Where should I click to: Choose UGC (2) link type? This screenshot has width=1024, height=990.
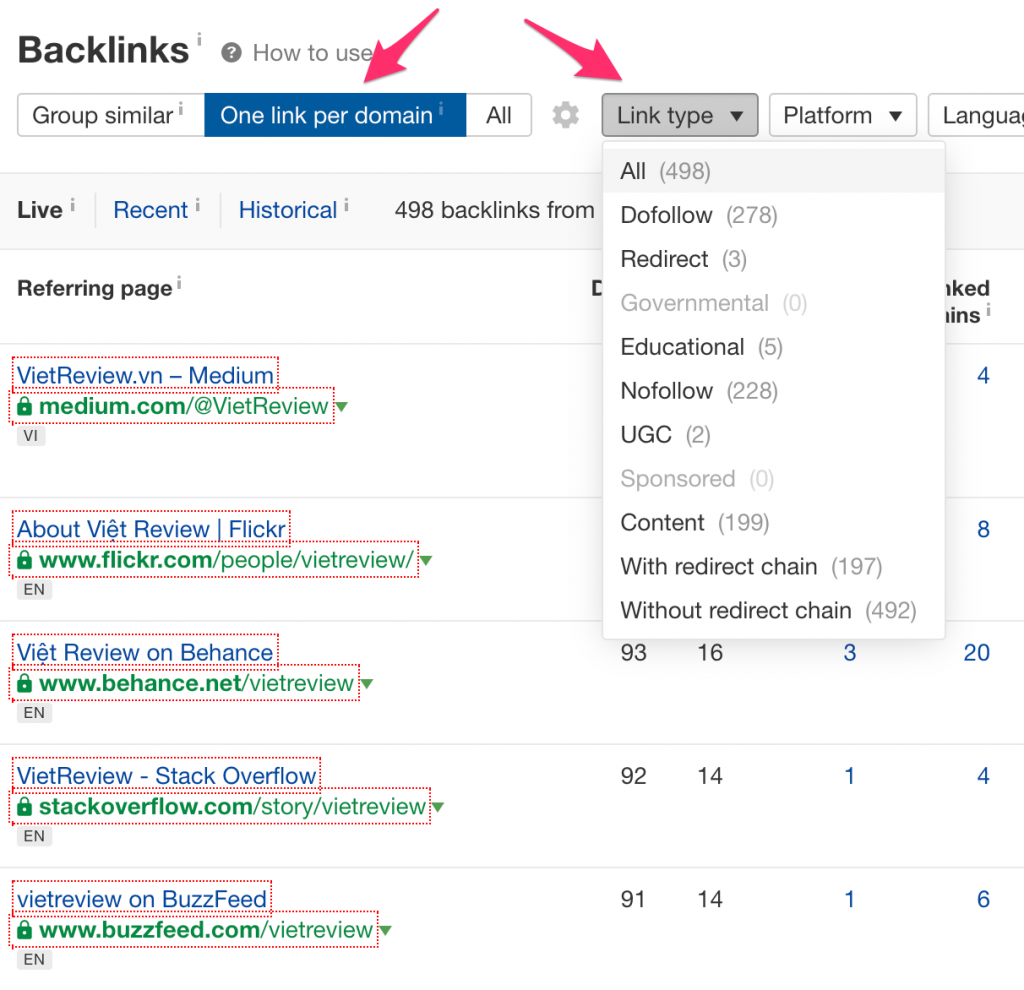click(x=774, y=434)
